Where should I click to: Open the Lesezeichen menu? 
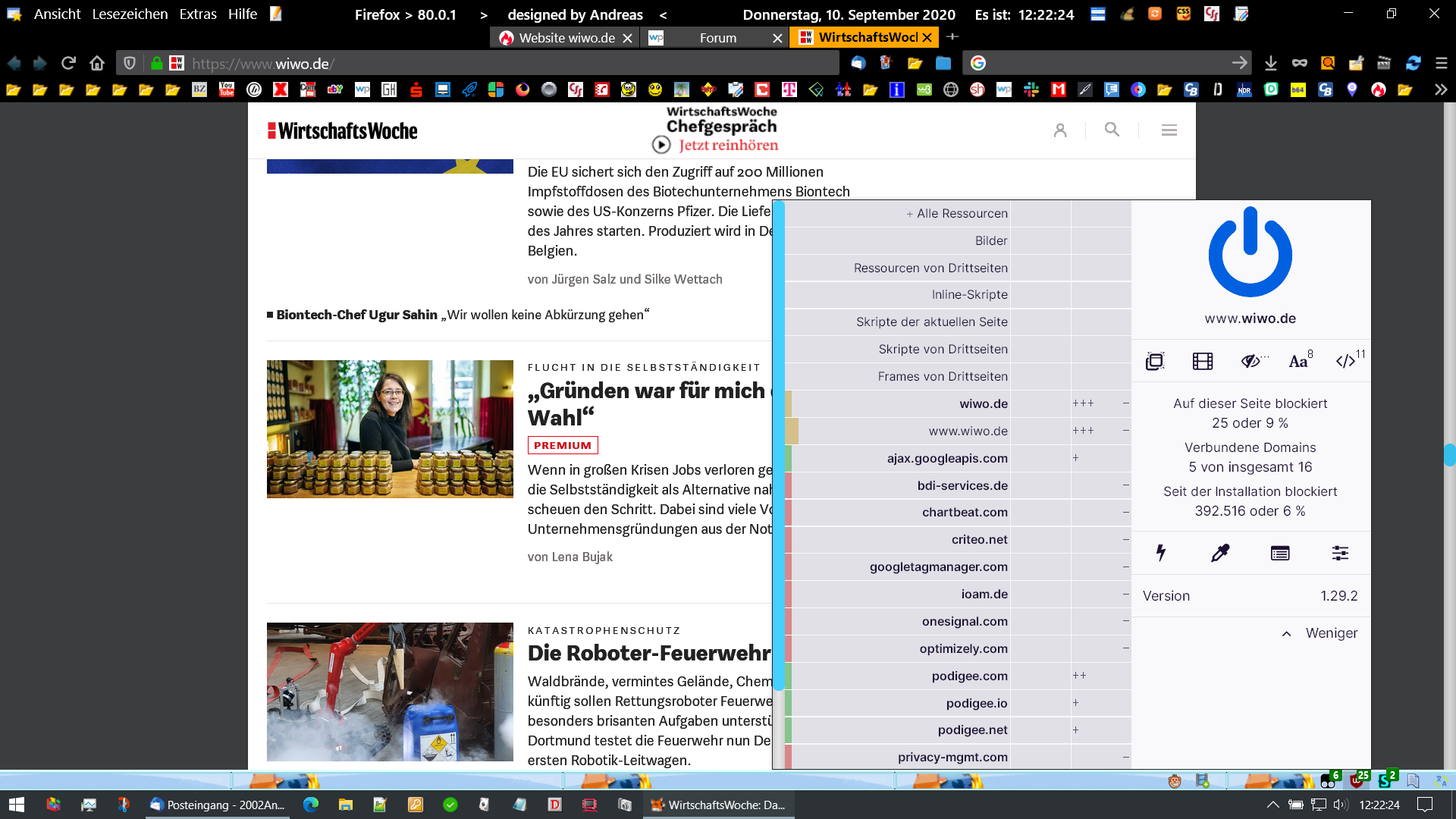130,14
